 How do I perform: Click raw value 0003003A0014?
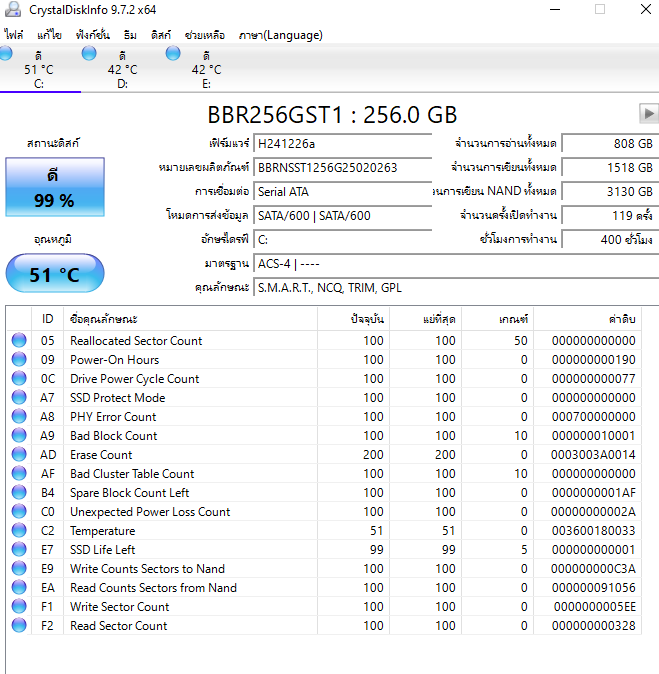593,455
